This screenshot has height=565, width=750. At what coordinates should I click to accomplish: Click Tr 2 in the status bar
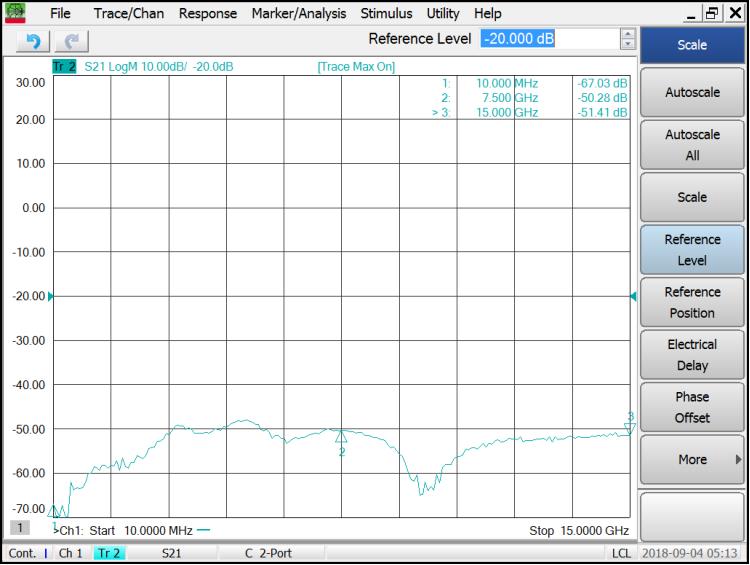pos(109,554)
